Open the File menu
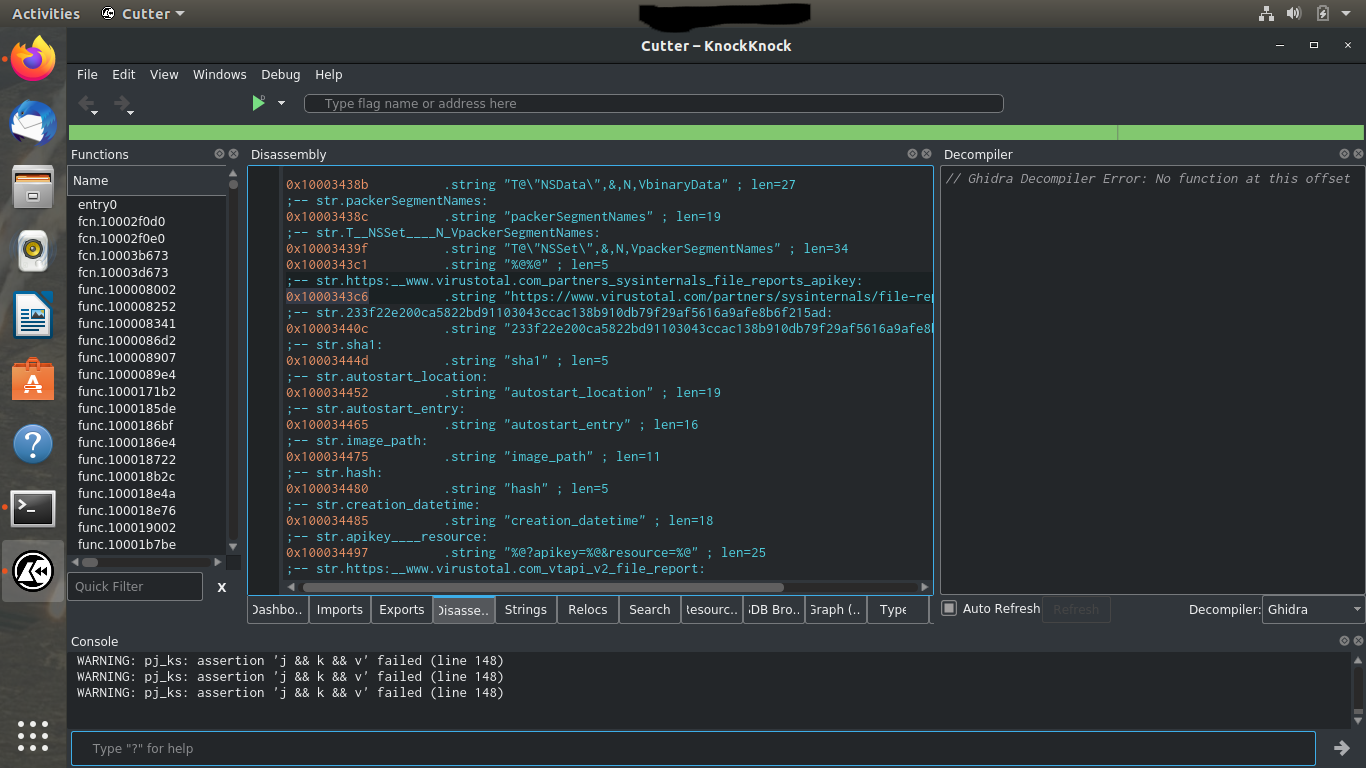Screen dimensions: 1366x768 (87, 75)
